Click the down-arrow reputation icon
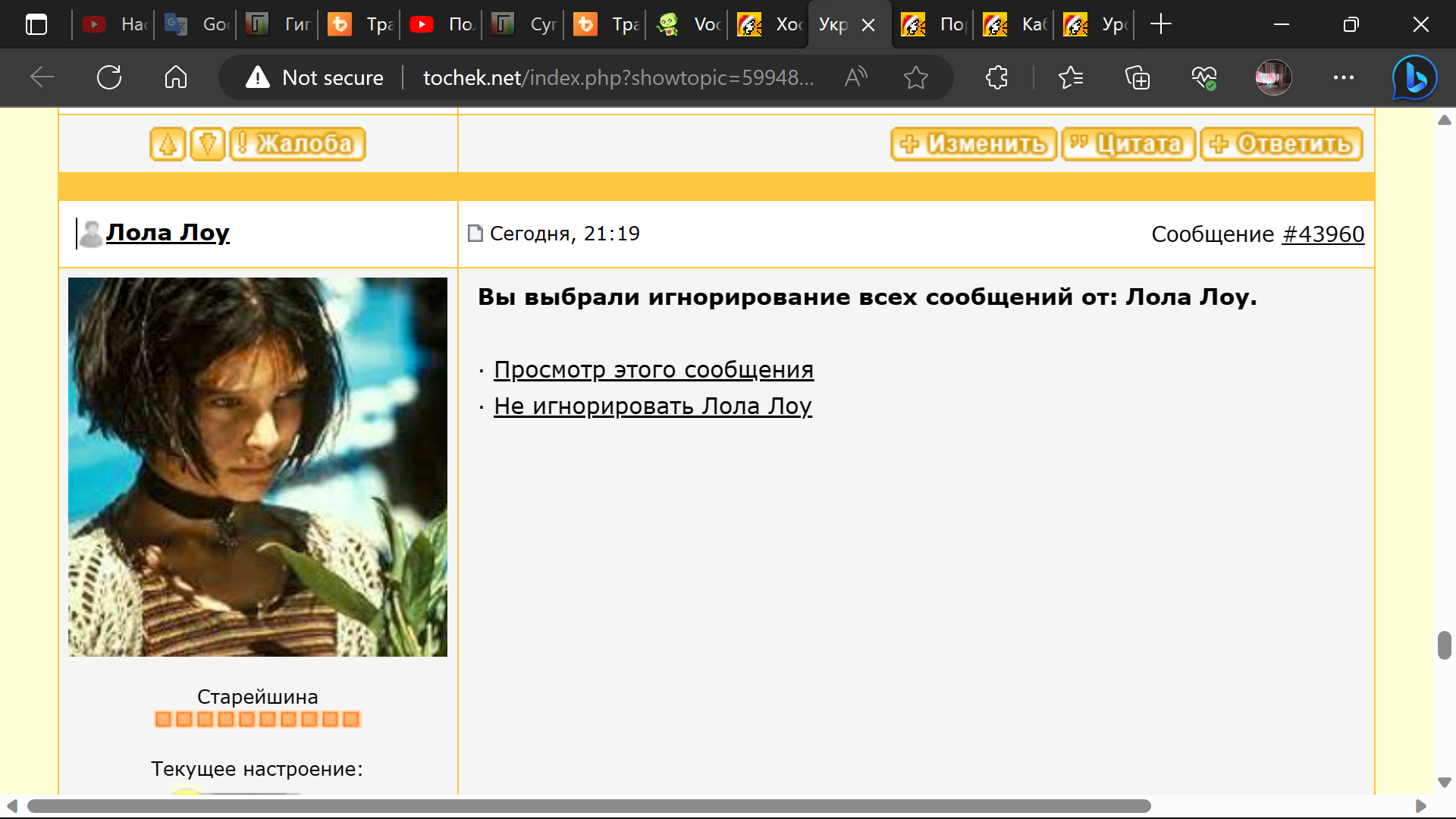The image size is (1456, 819). coord(208,143)
